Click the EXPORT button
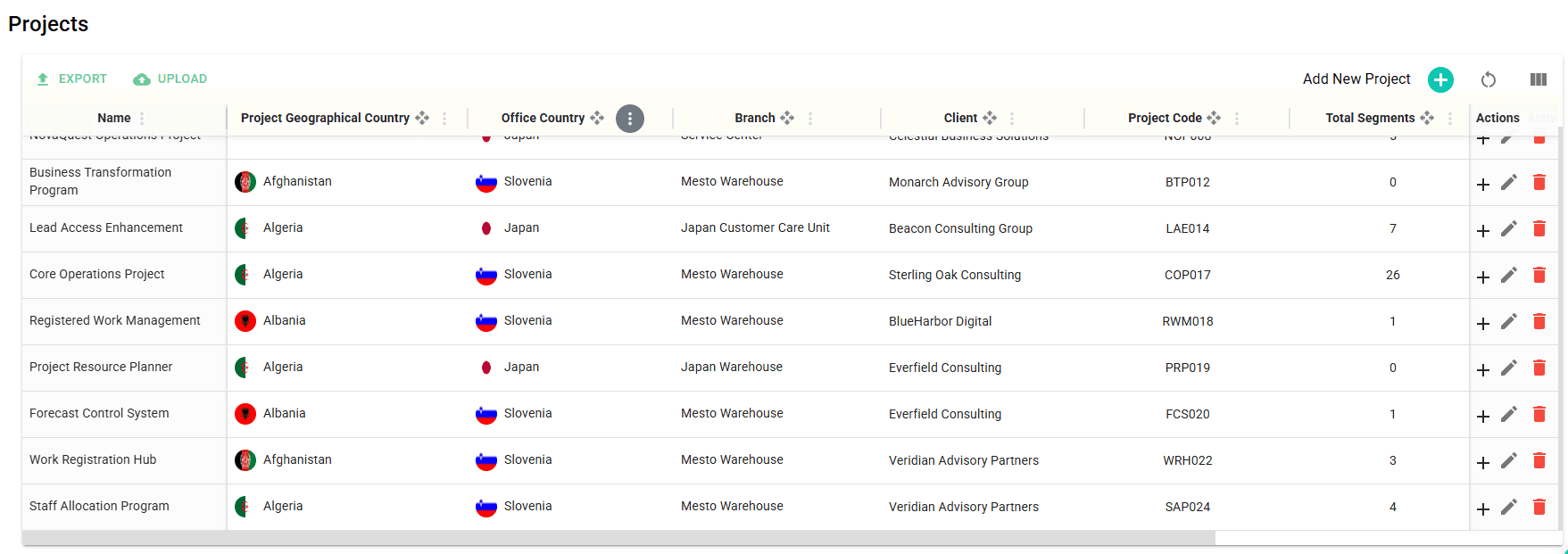 pos(71,79)
